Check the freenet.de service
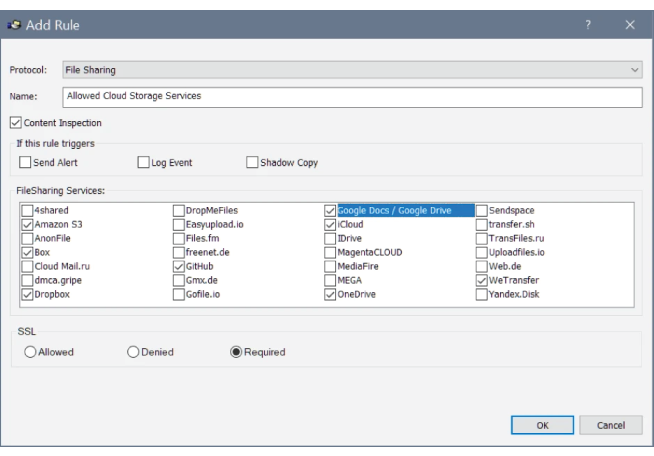This screenshot has height=456, width=654. click(x=179, y=252)
